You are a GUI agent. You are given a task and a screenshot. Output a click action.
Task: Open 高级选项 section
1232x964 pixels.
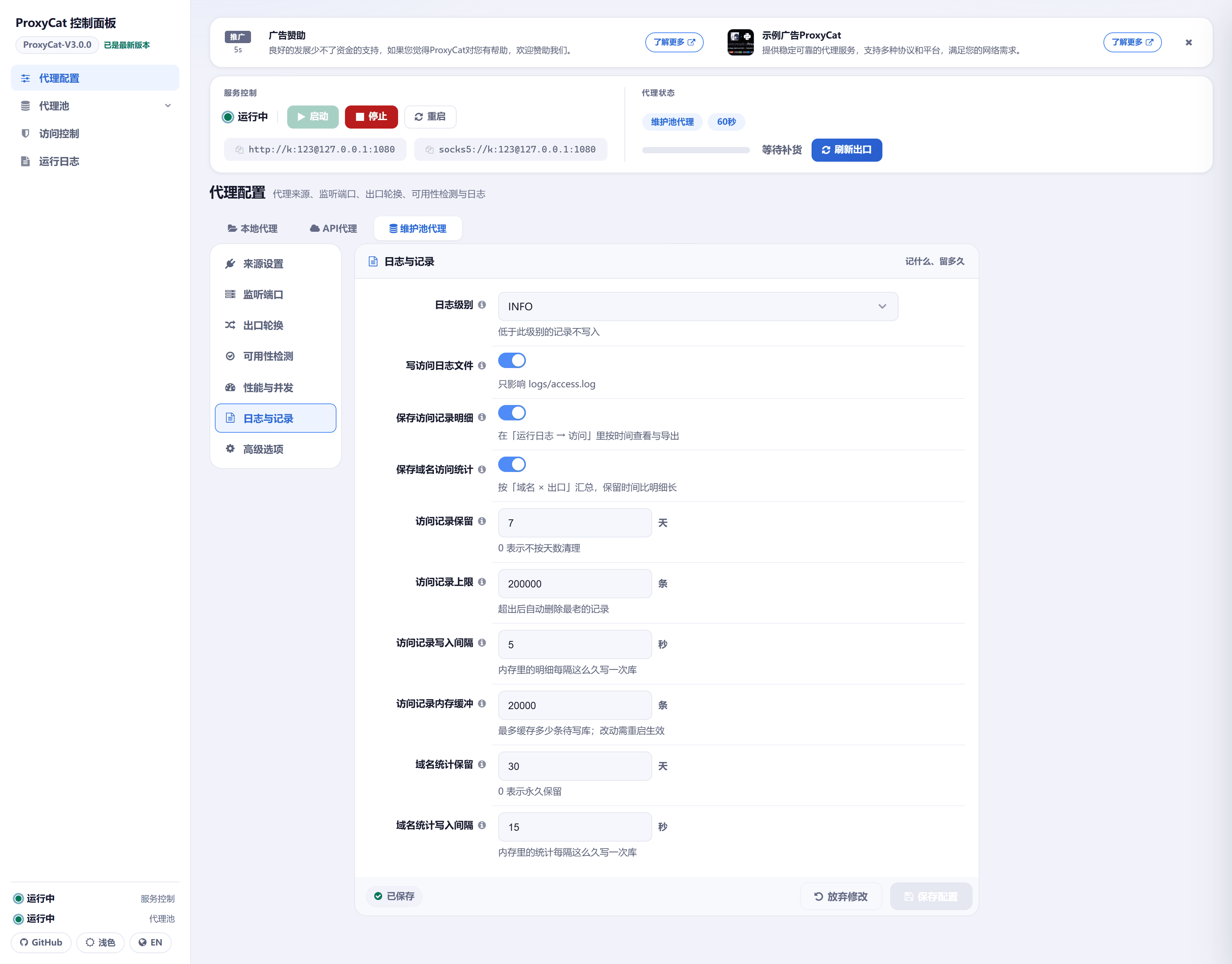275,449
